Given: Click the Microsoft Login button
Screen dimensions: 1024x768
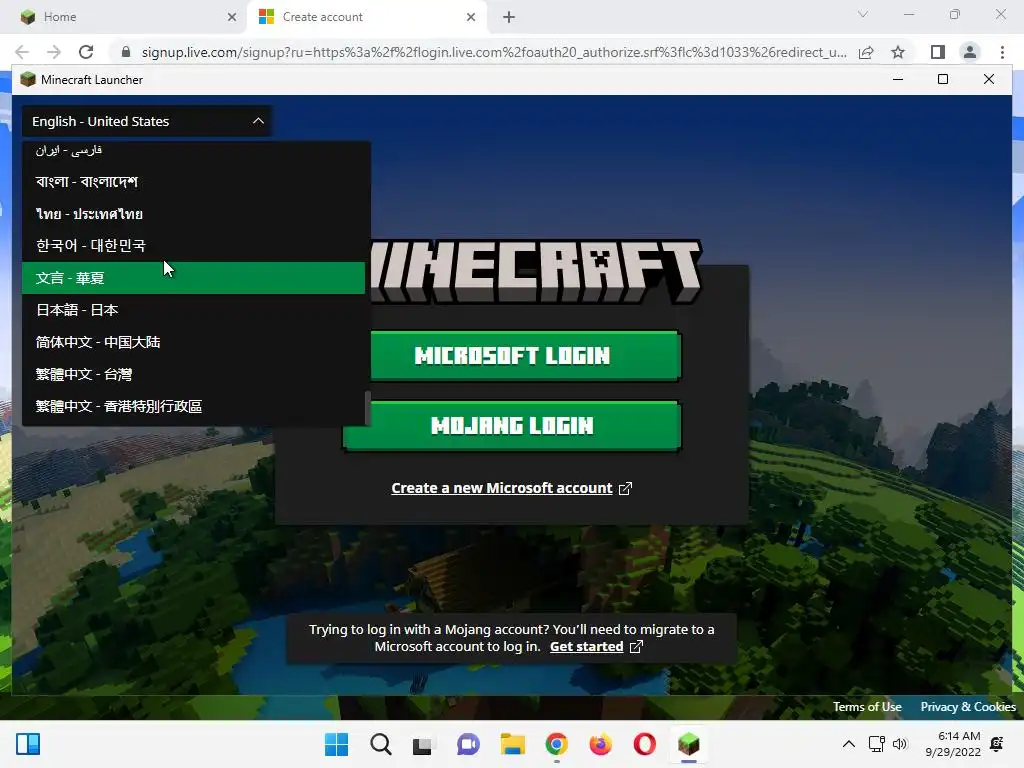Looking at the screenshot, I should (x=526, y=356).
